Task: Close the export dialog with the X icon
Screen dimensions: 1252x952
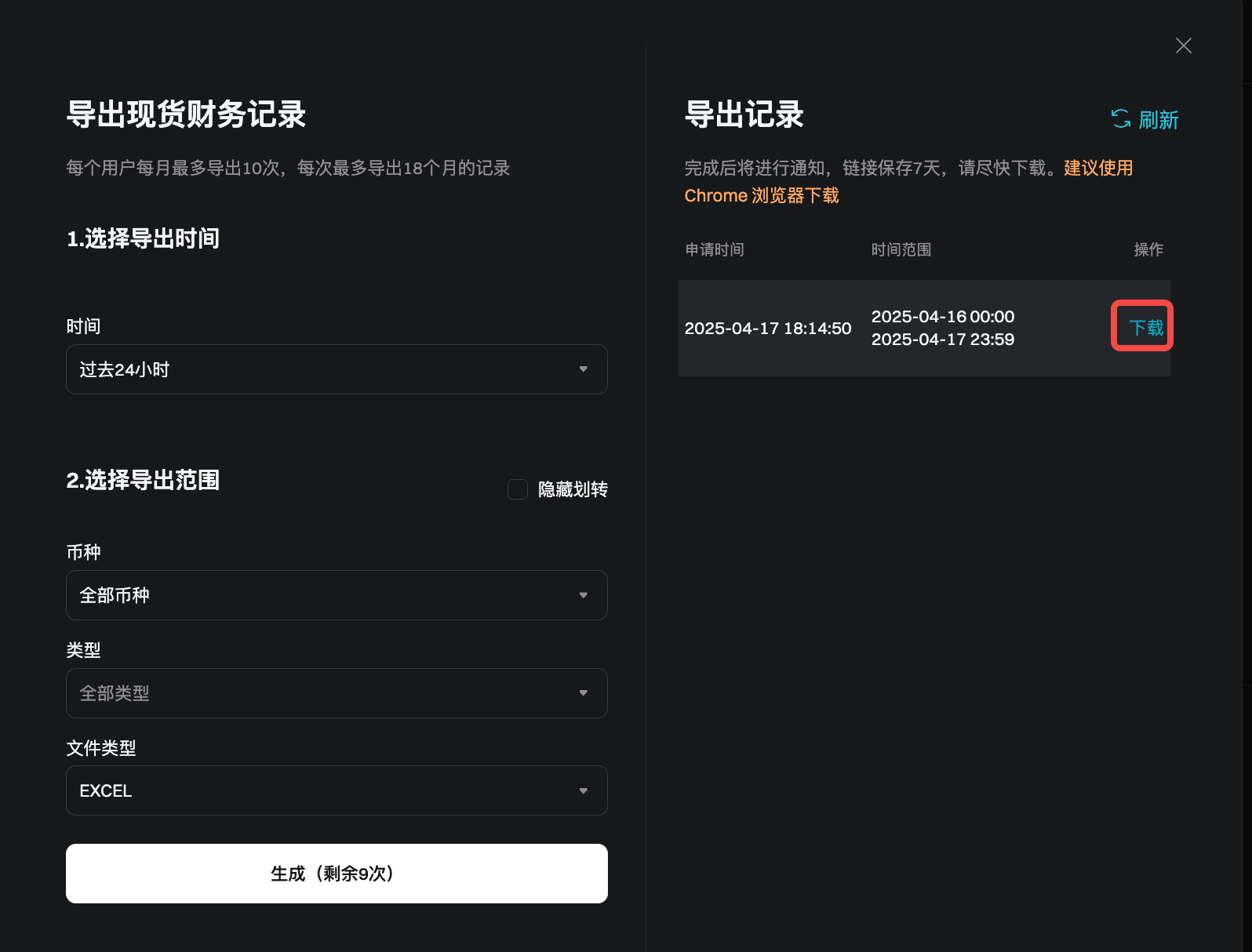Action: coord(1183,45)
